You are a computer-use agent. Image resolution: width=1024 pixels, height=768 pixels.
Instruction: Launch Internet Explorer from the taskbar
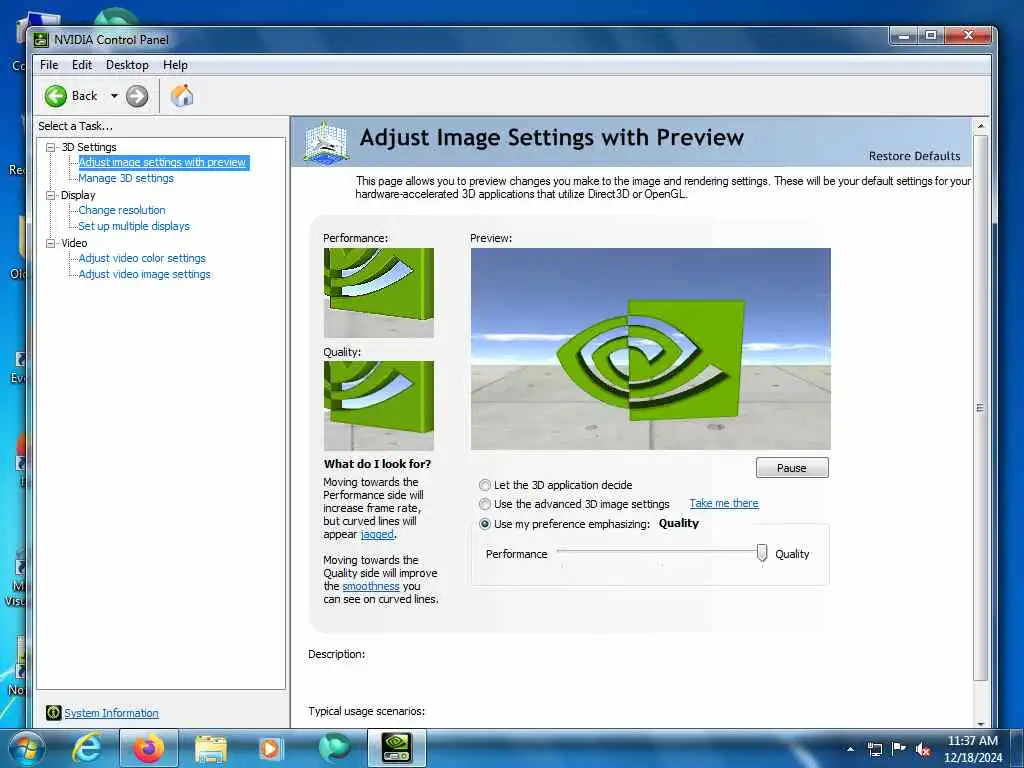(86, 748)
